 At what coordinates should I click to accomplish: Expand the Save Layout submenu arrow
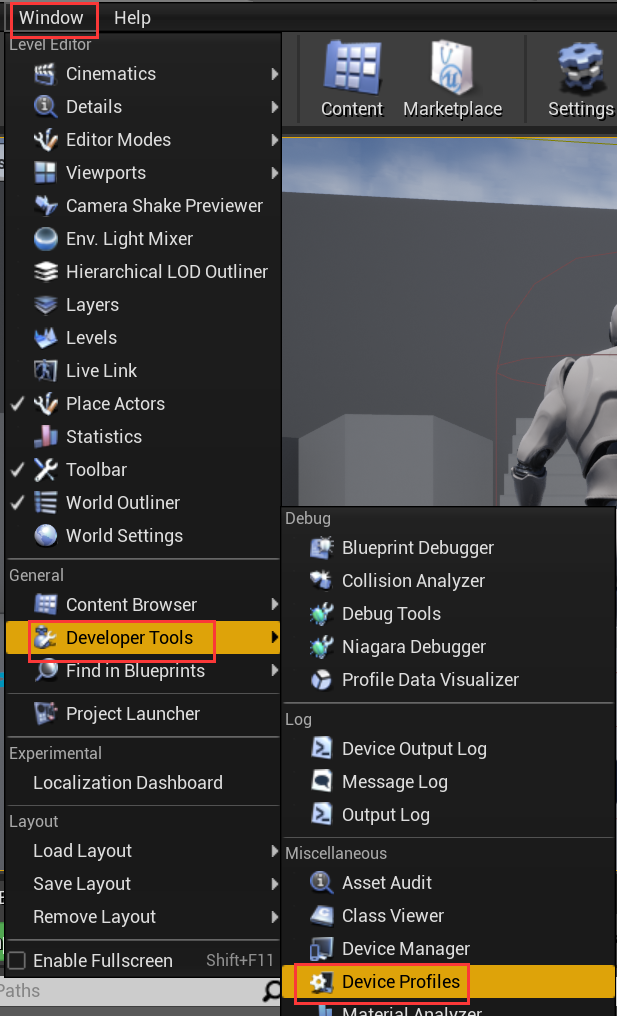[x=275, y=884]
